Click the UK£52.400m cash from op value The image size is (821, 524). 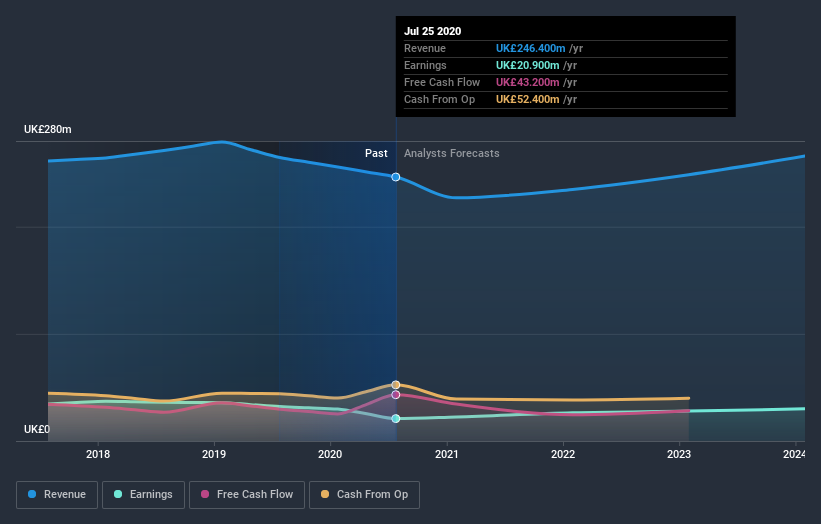tap(528, 99)
